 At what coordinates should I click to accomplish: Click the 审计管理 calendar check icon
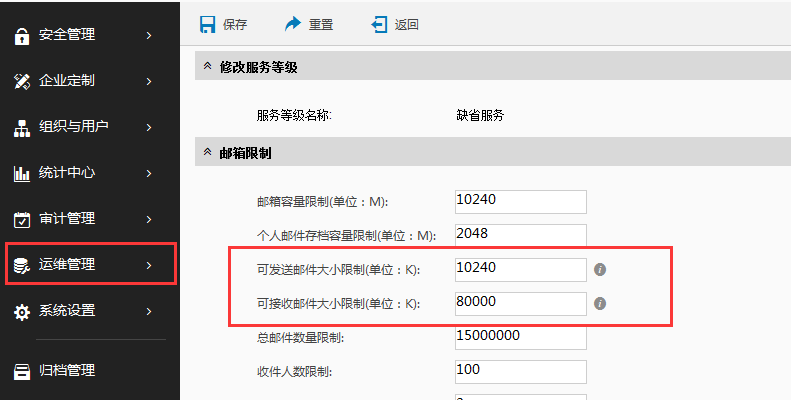tap(21, 219)
